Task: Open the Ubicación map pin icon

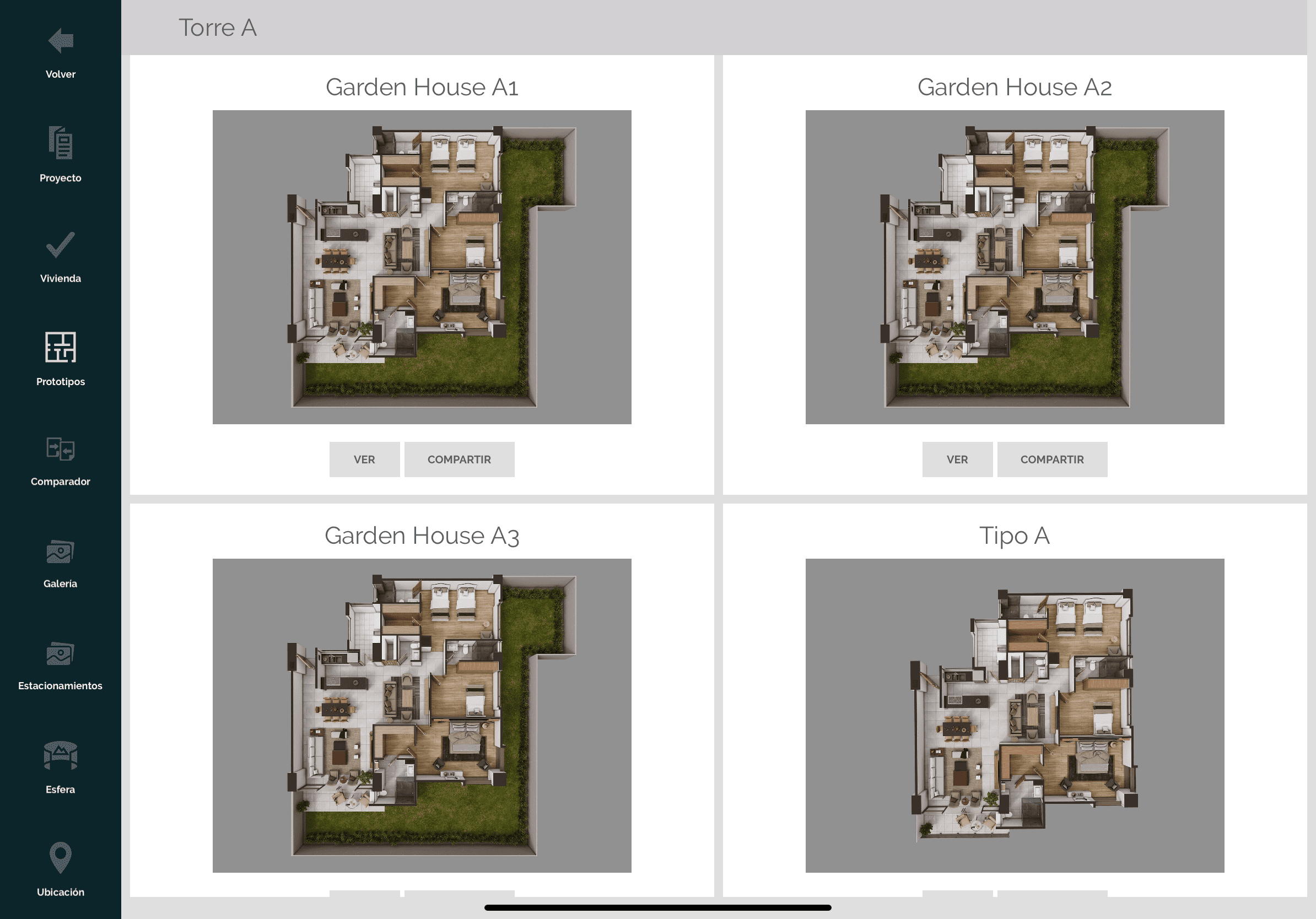Action: 60,858
